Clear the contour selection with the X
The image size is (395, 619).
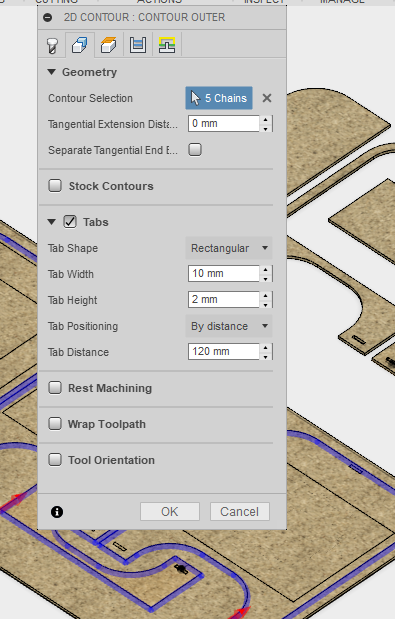(267, 98)
